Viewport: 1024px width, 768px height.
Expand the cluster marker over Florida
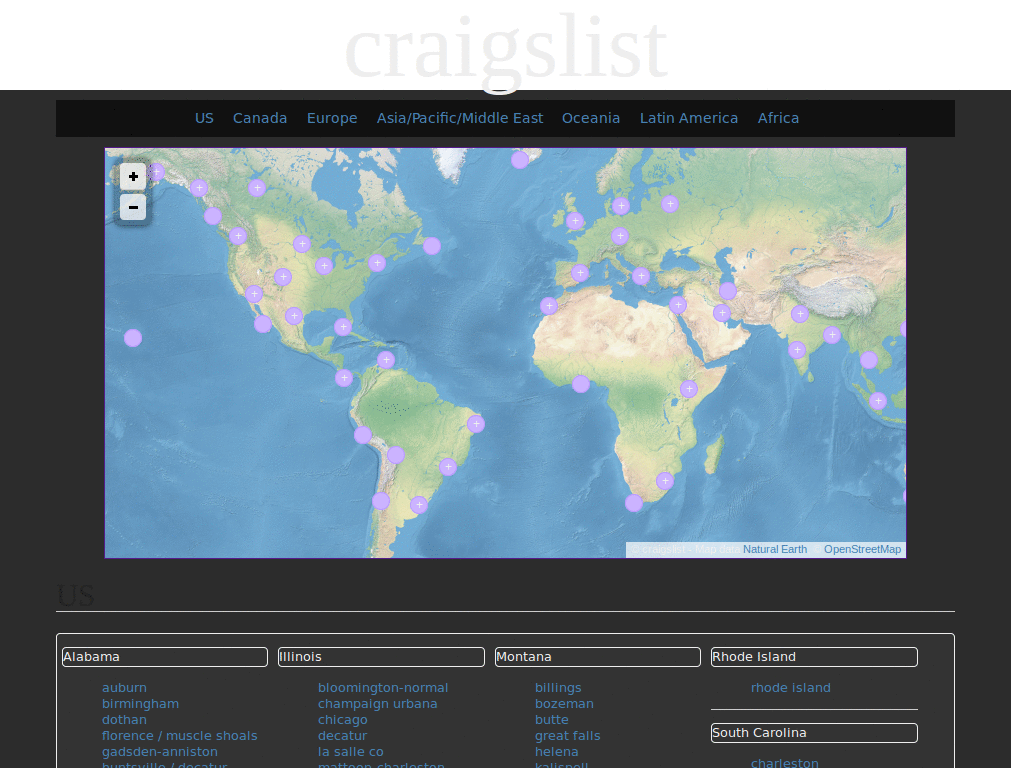(343, 327)
